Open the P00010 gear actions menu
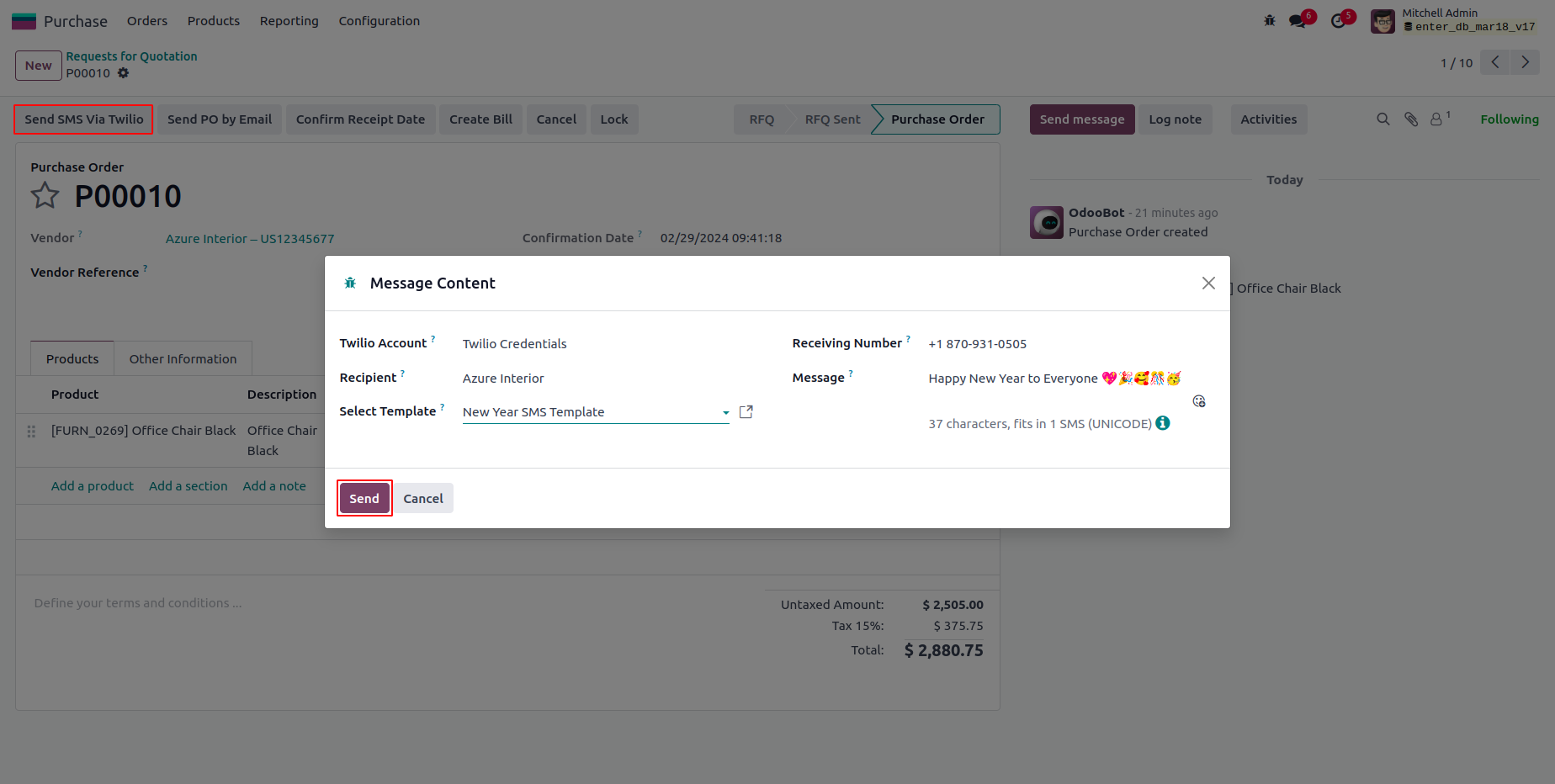This screenshot has width=1555, height=784. (124, 73)
